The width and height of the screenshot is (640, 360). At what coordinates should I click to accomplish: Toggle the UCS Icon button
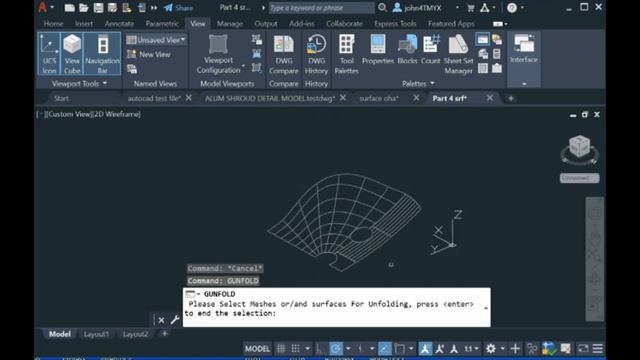click(x=49, y=54)
